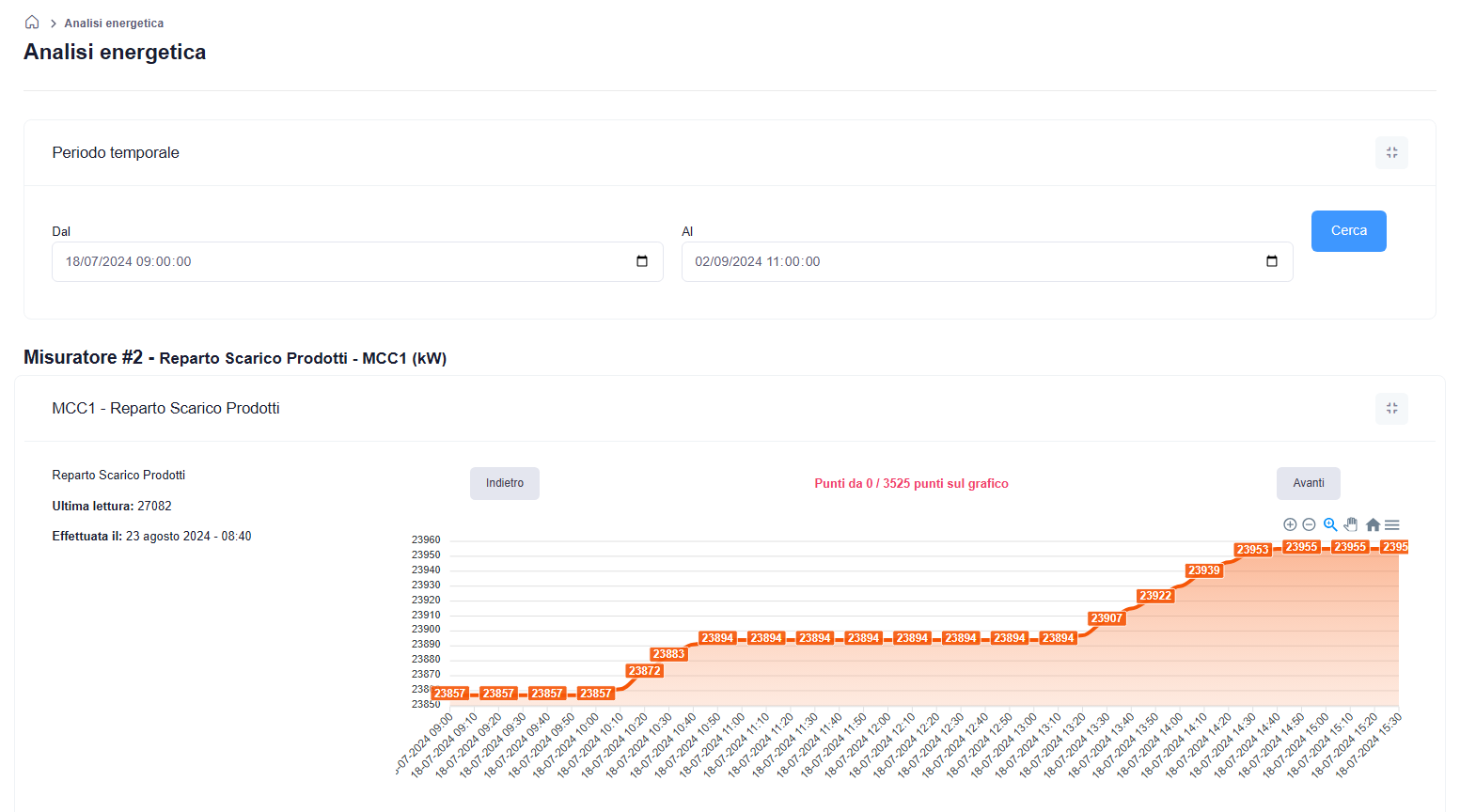The width and height of the screenshot is (1460, 812).
Task: Reset chart zoom with the home icon
Action: tap(1373, 524)
